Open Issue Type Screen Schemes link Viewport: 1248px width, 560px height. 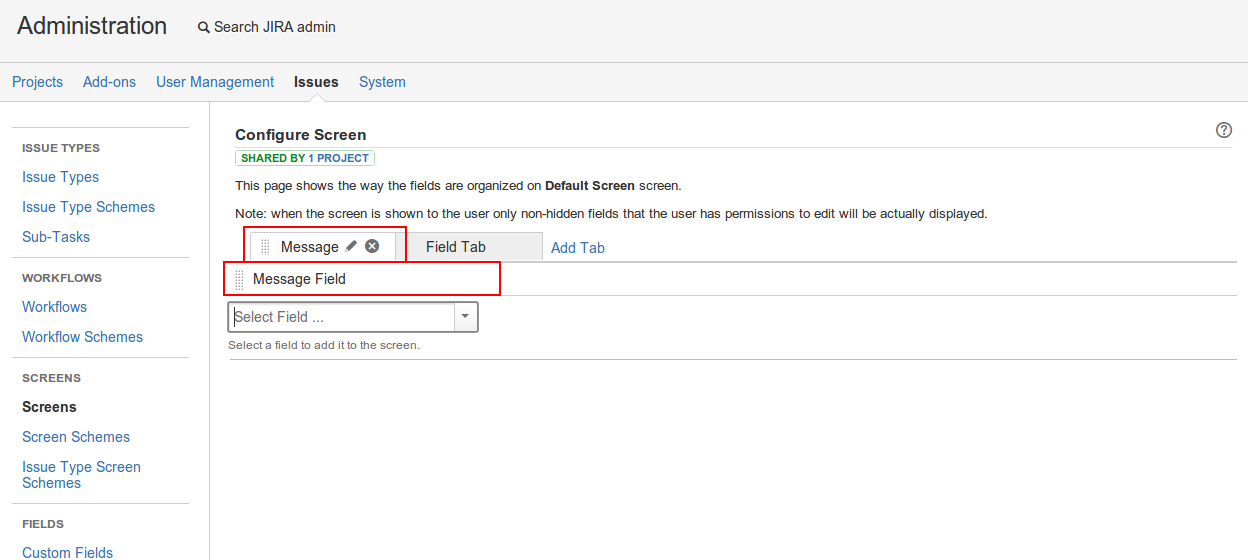[81, 475]
